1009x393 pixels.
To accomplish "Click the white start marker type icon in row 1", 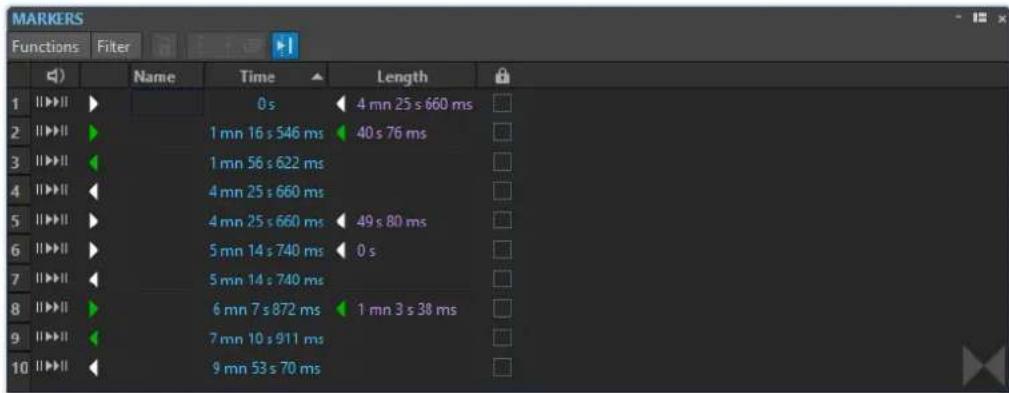I will pos(94,104).
